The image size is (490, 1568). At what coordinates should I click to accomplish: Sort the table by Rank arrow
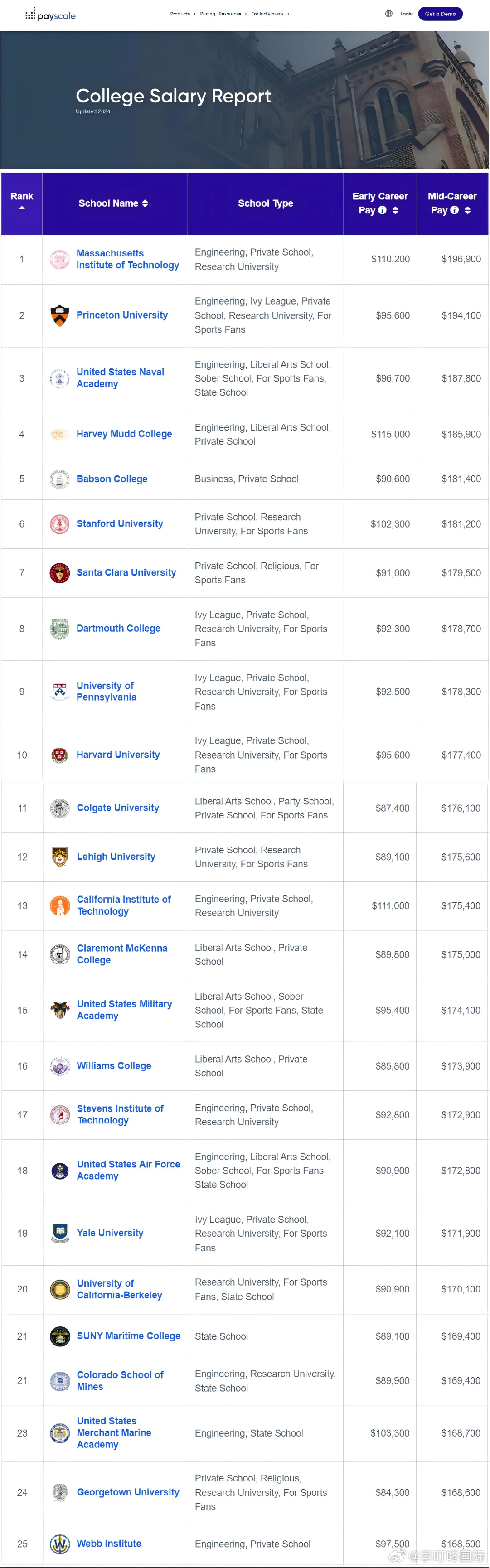(22, 208)
